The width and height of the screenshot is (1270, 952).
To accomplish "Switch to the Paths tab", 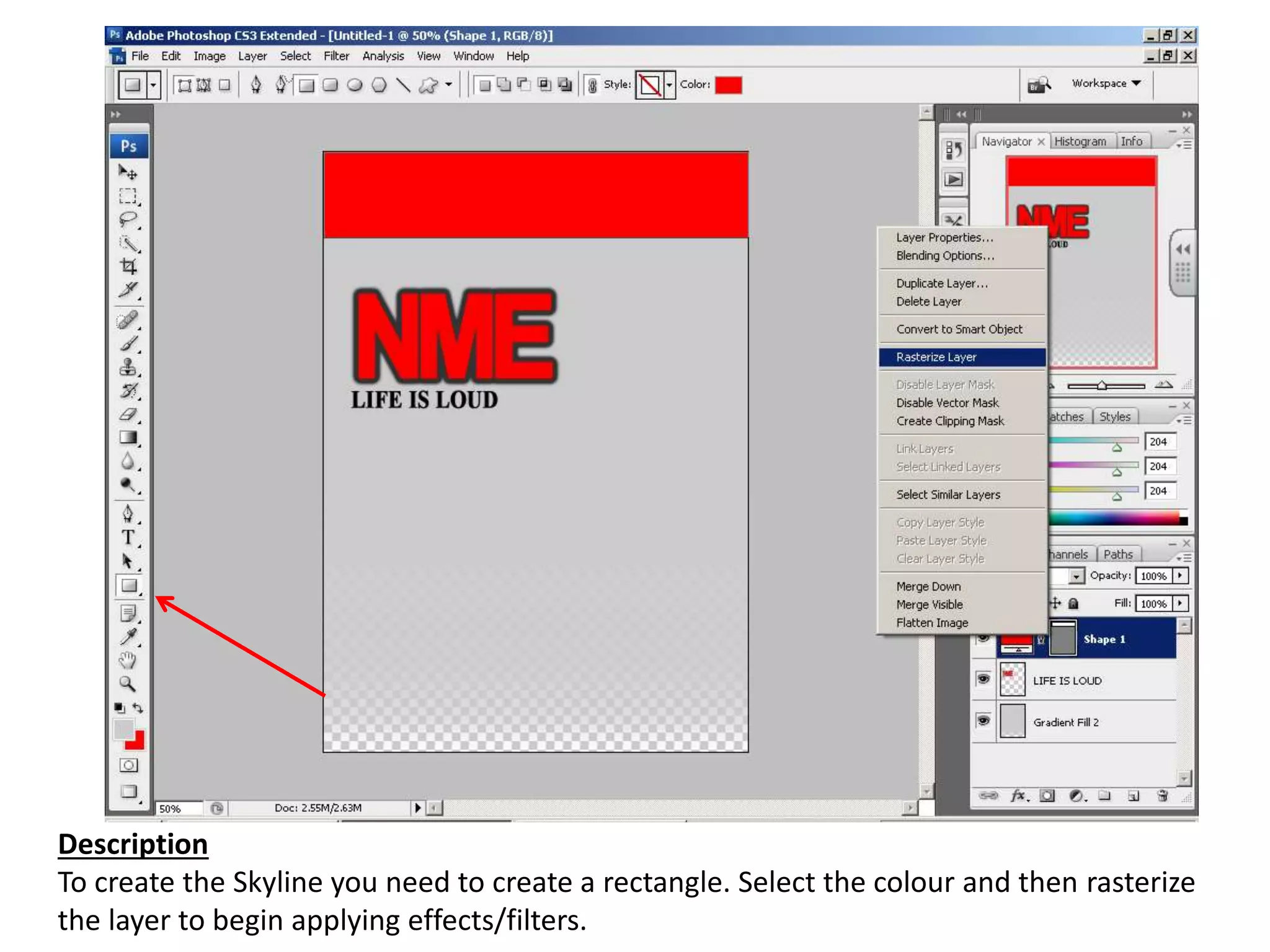I will coord(1118,554).
